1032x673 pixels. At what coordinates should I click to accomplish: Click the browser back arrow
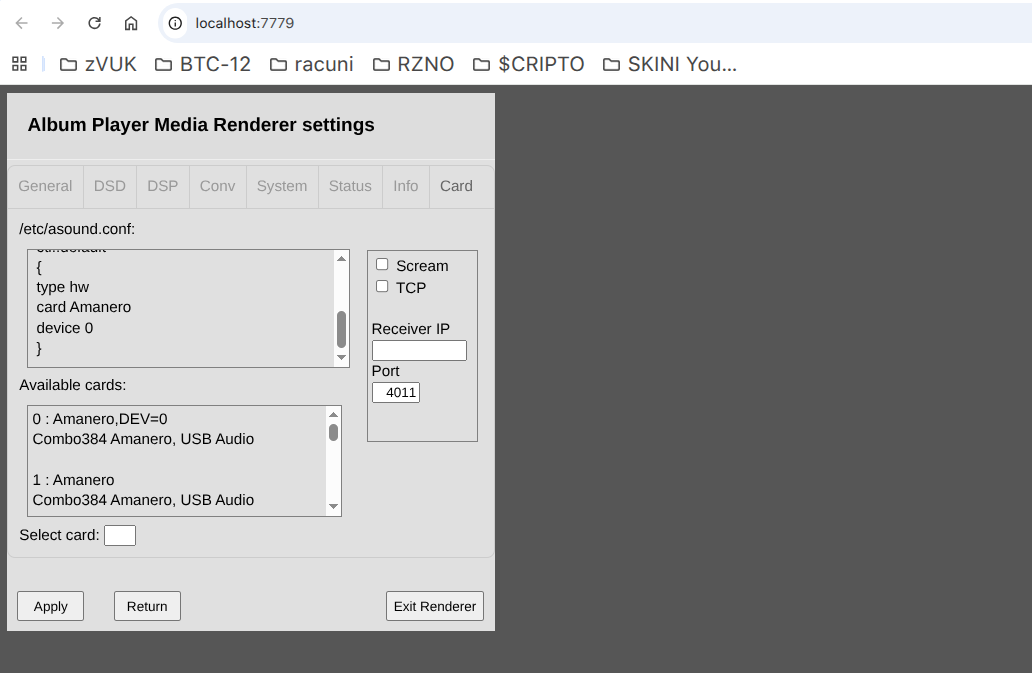[x=22, y=23]
